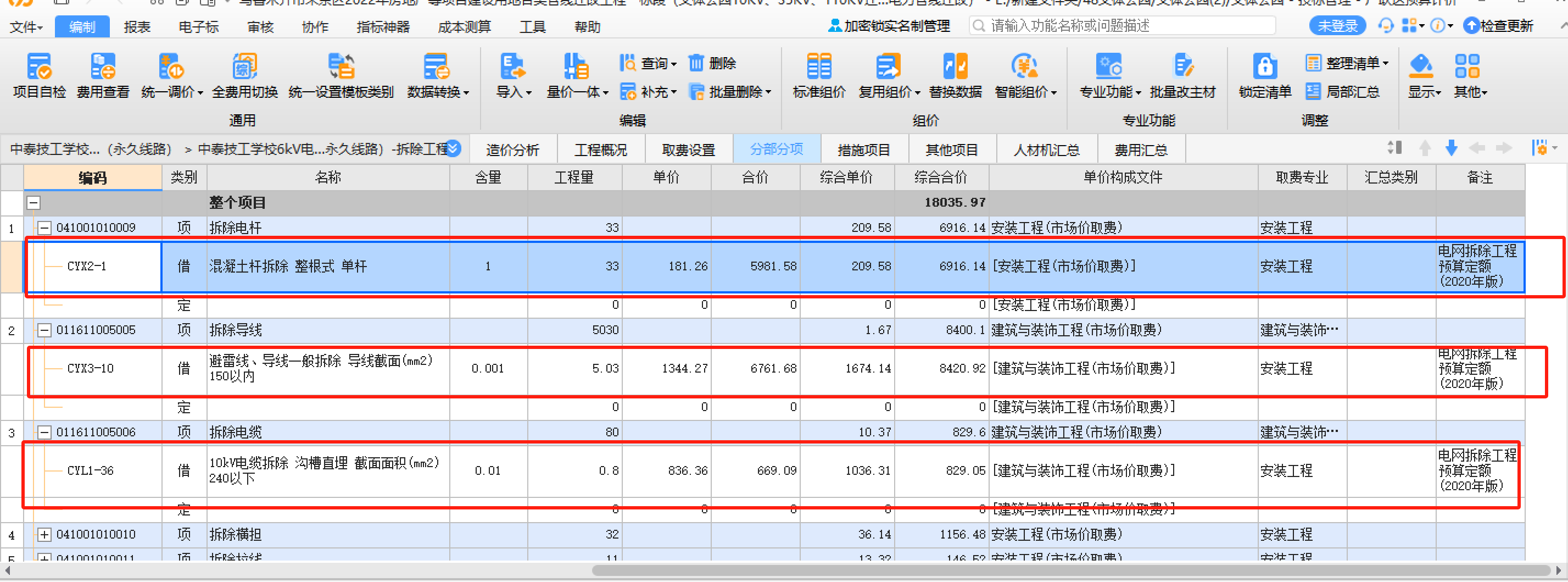Click the gray move-up arrow icon
The image size is (1568, 582).
1425,148
